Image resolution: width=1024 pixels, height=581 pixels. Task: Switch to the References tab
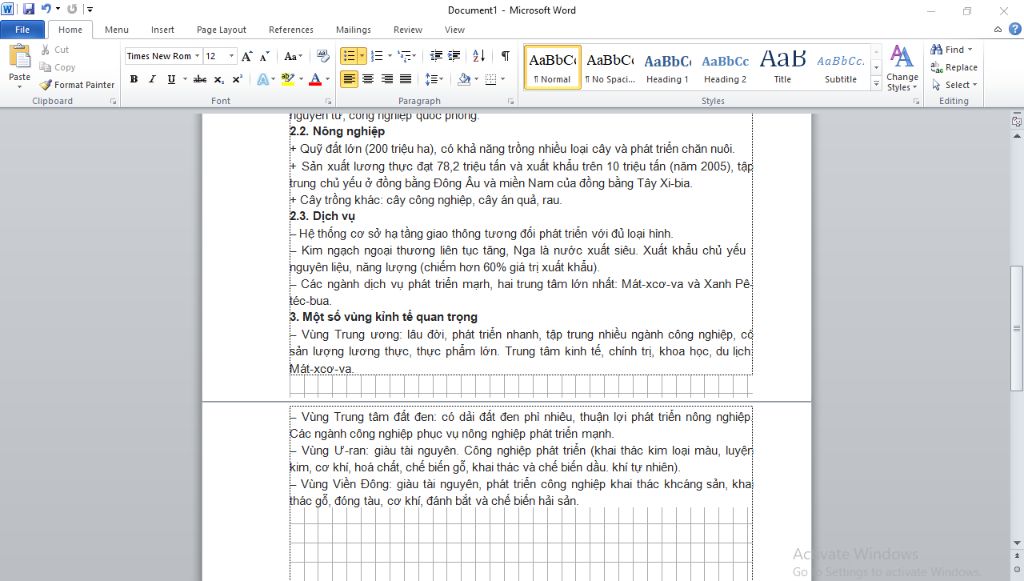(x=291, y=29)
